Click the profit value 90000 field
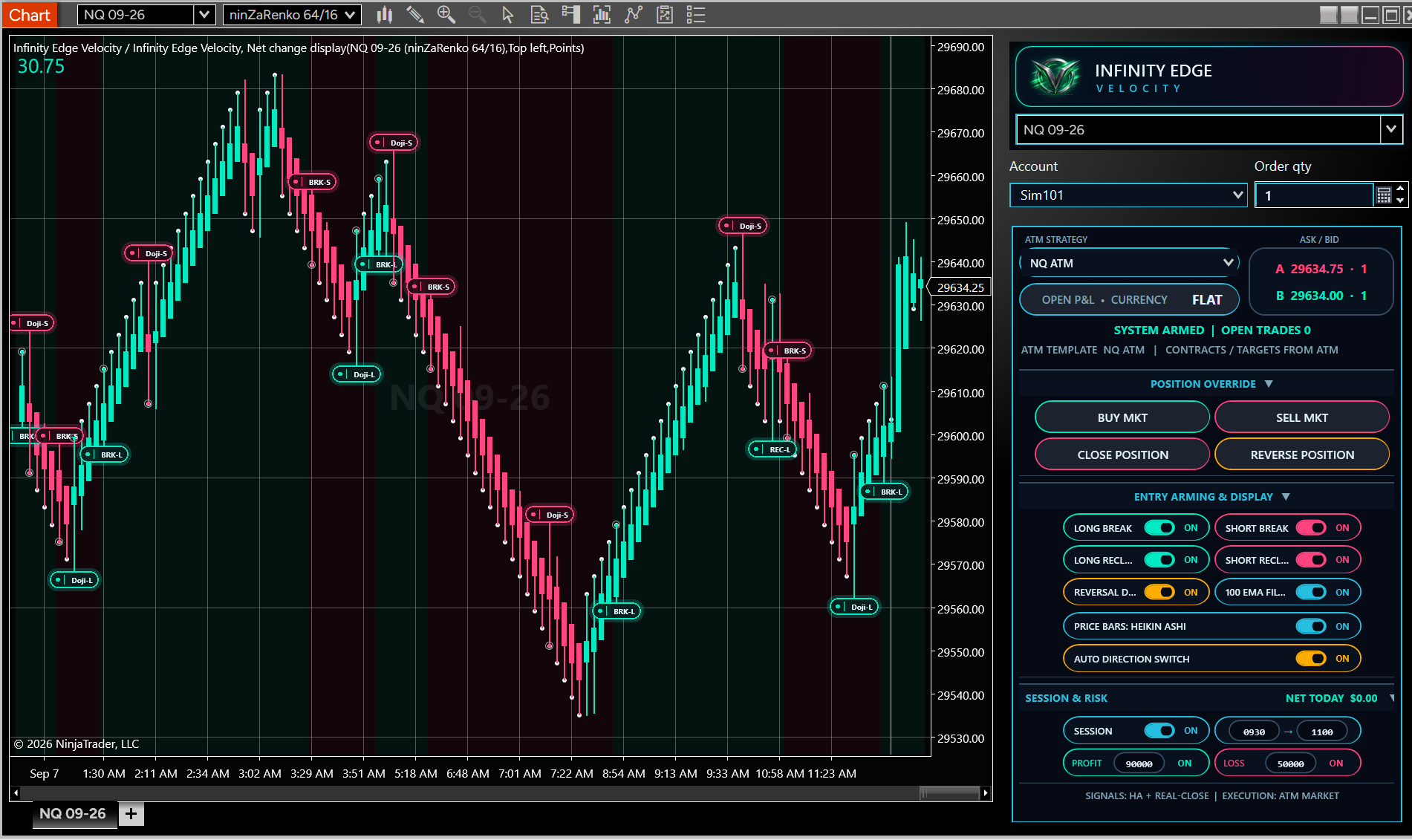 click(x=1139, y=764)
